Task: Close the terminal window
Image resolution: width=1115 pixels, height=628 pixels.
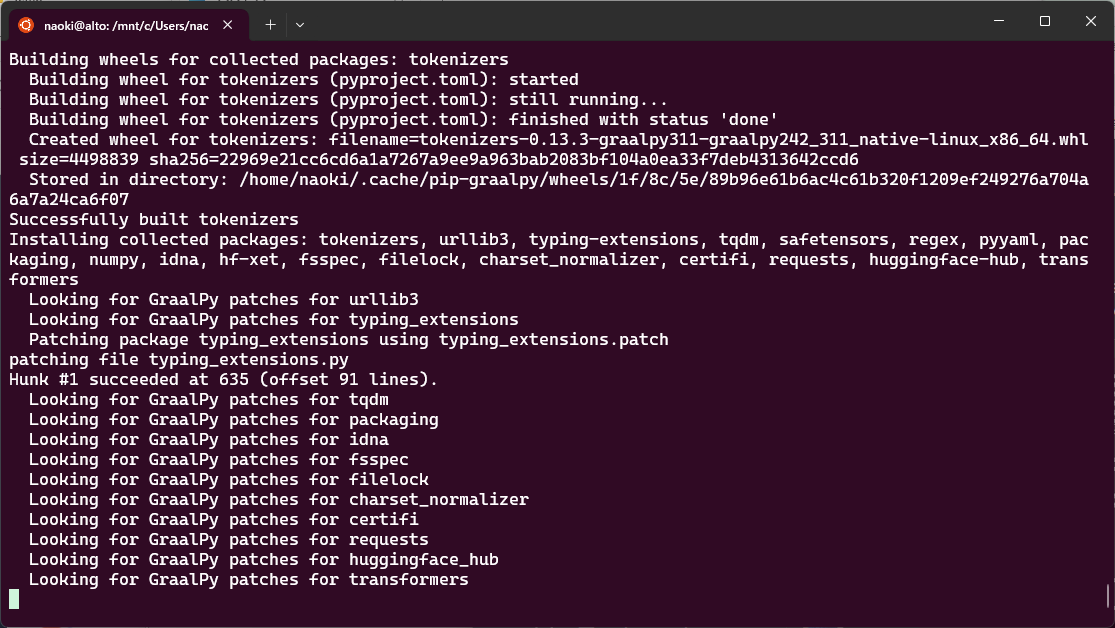Action: coord(1090,21)
